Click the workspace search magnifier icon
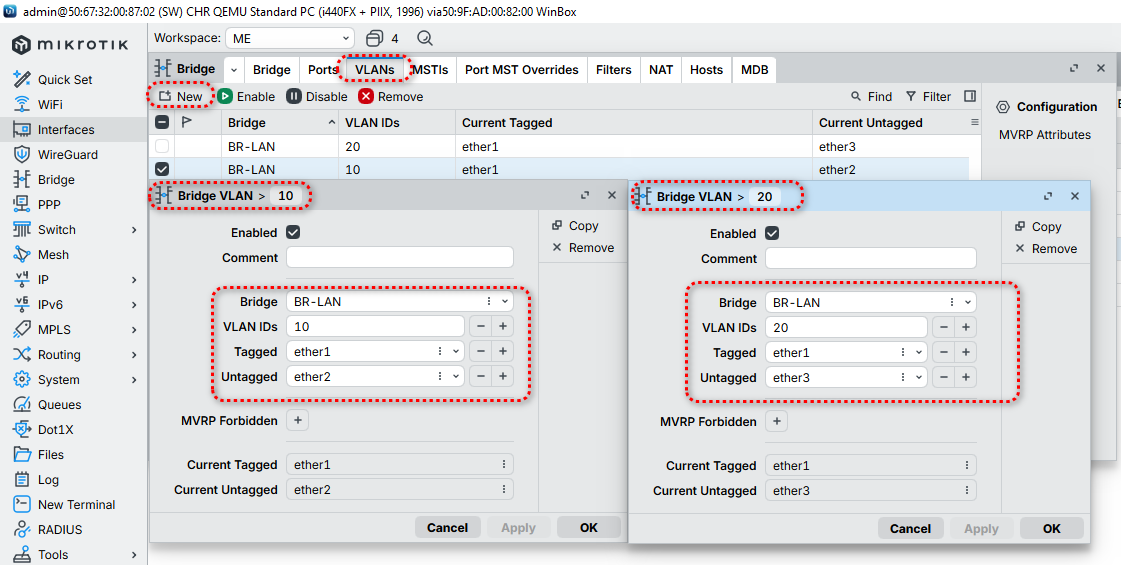Image resolution: width=1121 pixels, height=565 pixels. pyautogui.click(x=425, y=38)
